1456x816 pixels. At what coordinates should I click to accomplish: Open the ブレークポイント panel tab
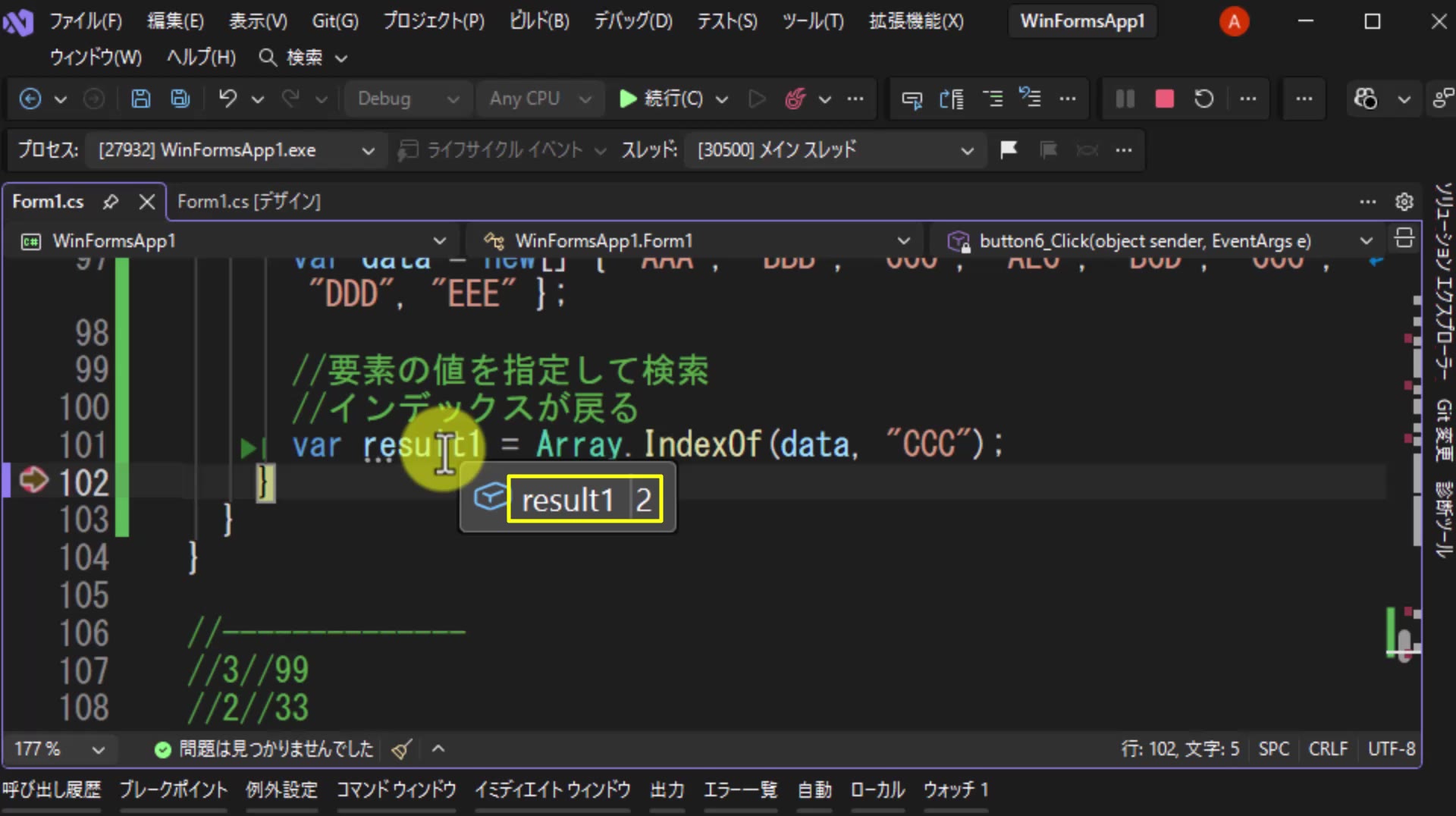(174, 790)
